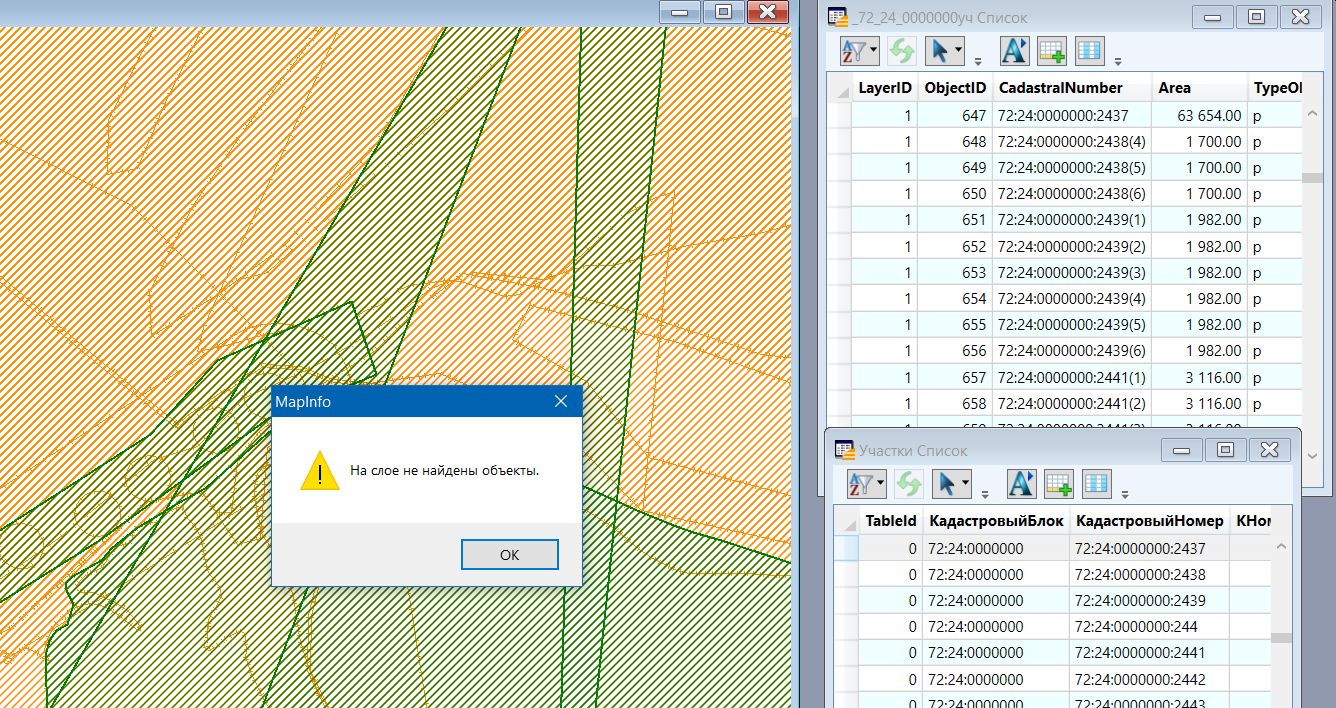Tick row selector box for ObjectID 652

click(x=839, y=246)
